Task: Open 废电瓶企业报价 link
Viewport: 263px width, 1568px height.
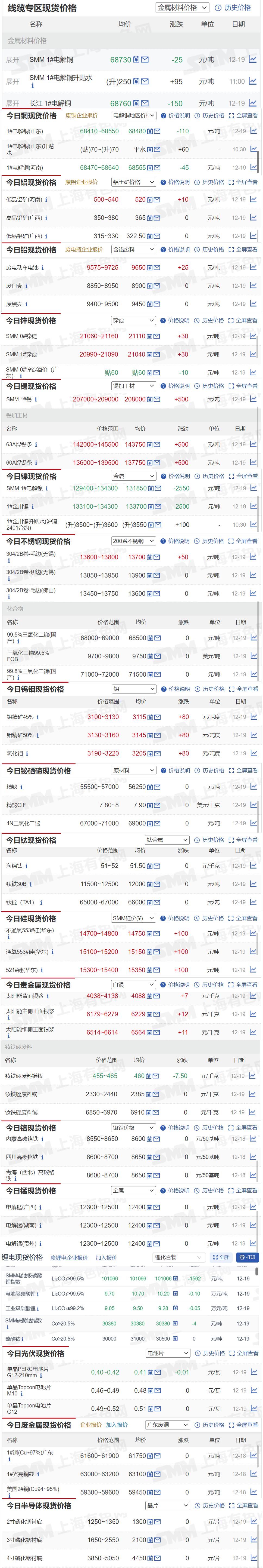Action: pyautogui.click(x=84, y=250)
